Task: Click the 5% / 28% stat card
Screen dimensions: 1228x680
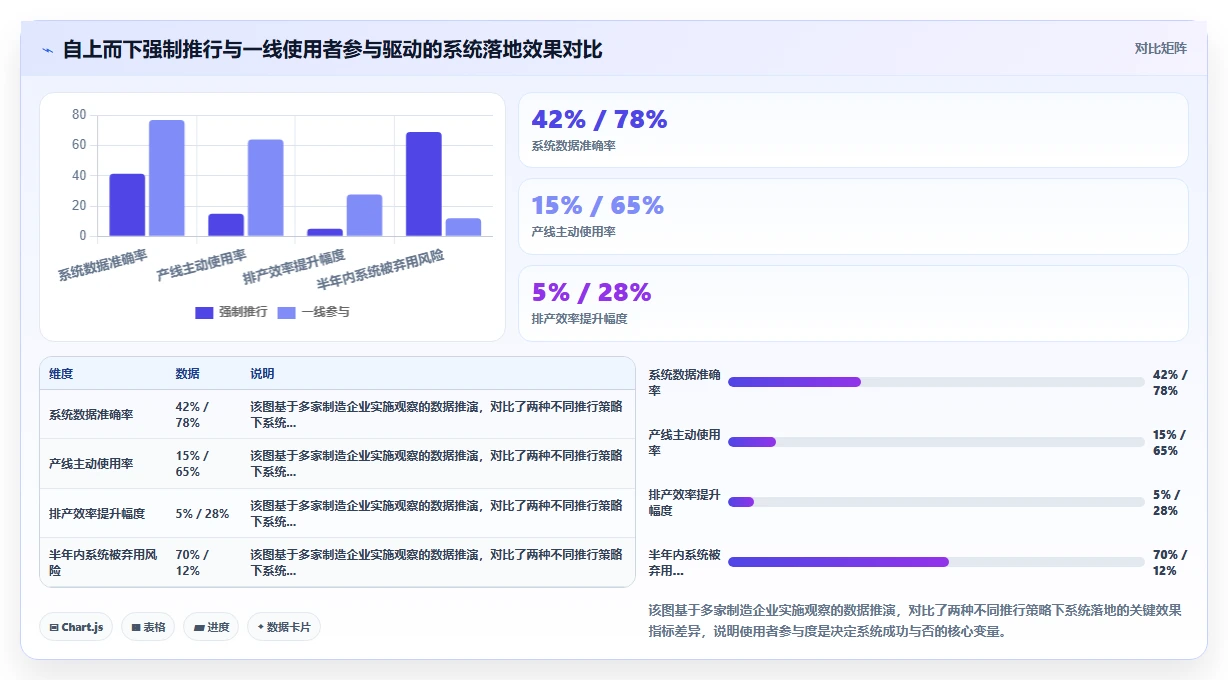Action: (x=853, y=304)
